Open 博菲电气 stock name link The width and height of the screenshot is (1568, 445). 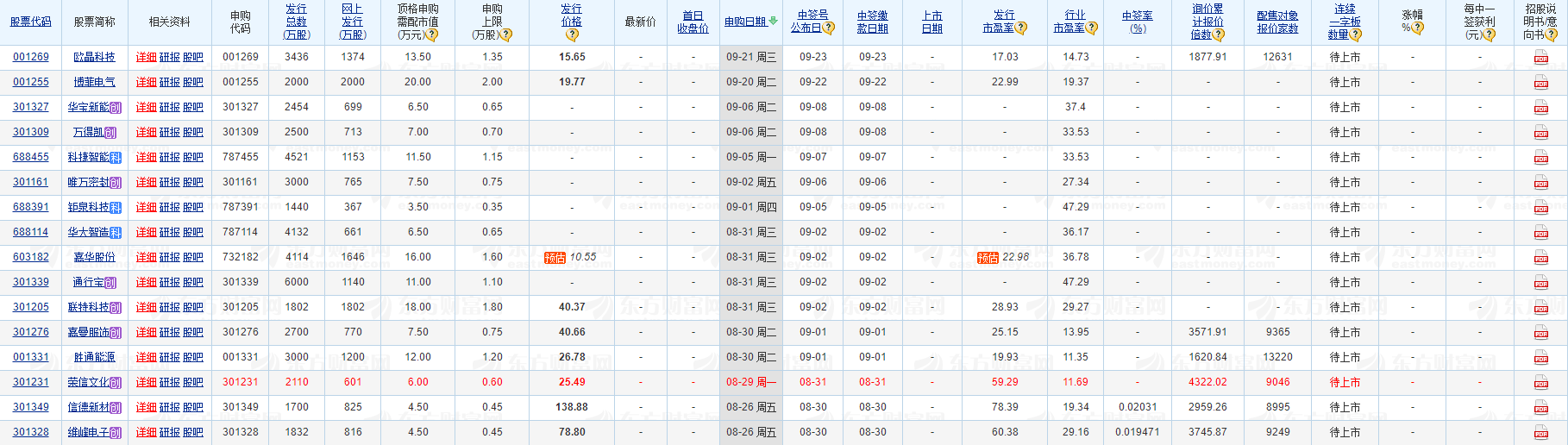pos(94,82)
